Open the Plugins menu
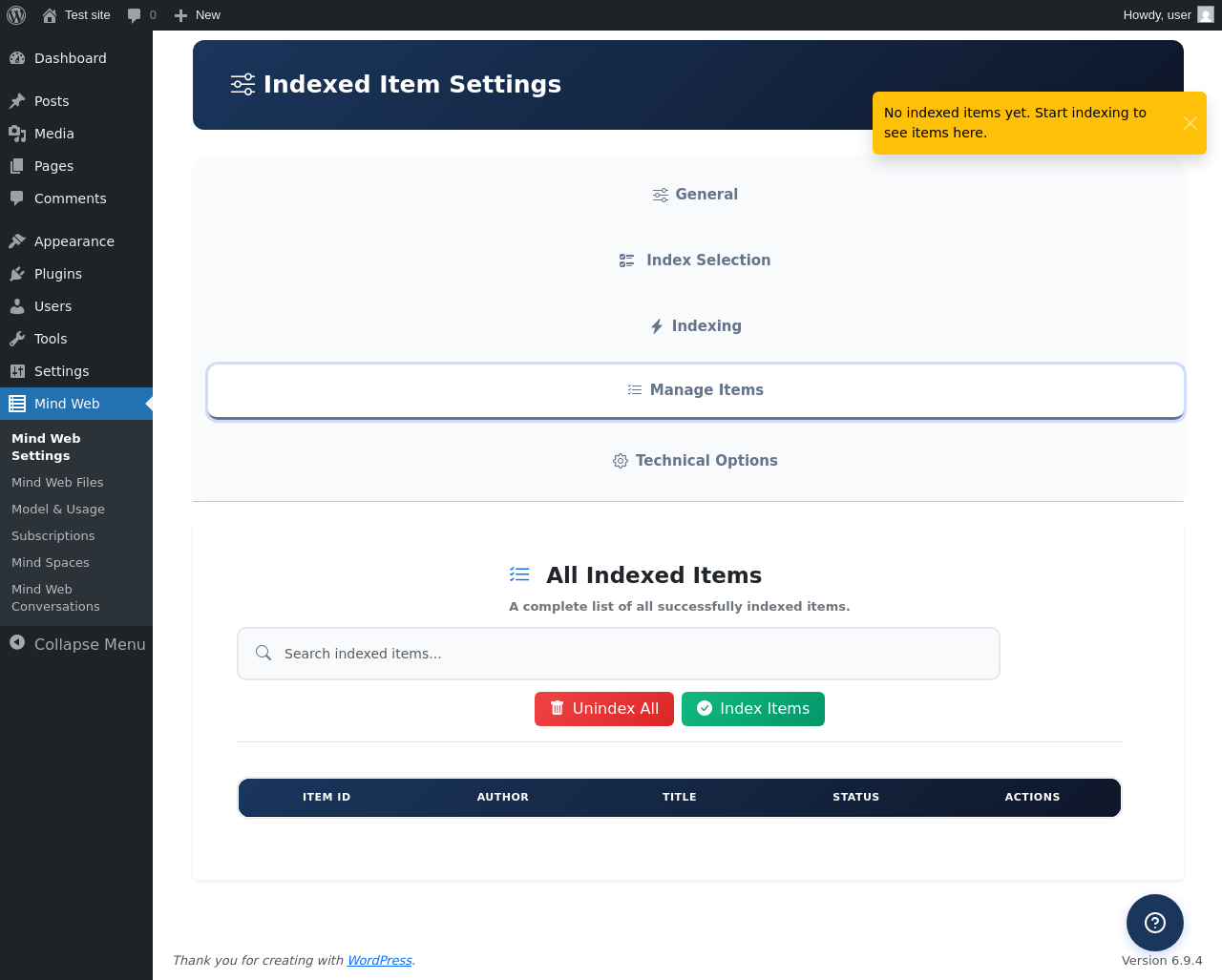This screenshot has height=980, width=1222. [76, 274]
